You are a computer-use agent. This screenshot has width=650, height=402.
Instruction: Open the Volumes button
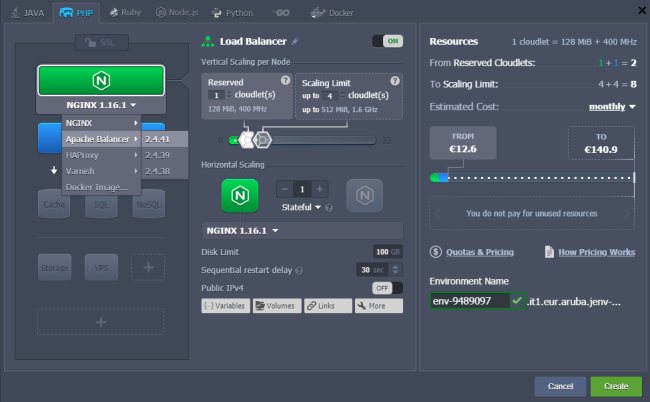point(277,306)
